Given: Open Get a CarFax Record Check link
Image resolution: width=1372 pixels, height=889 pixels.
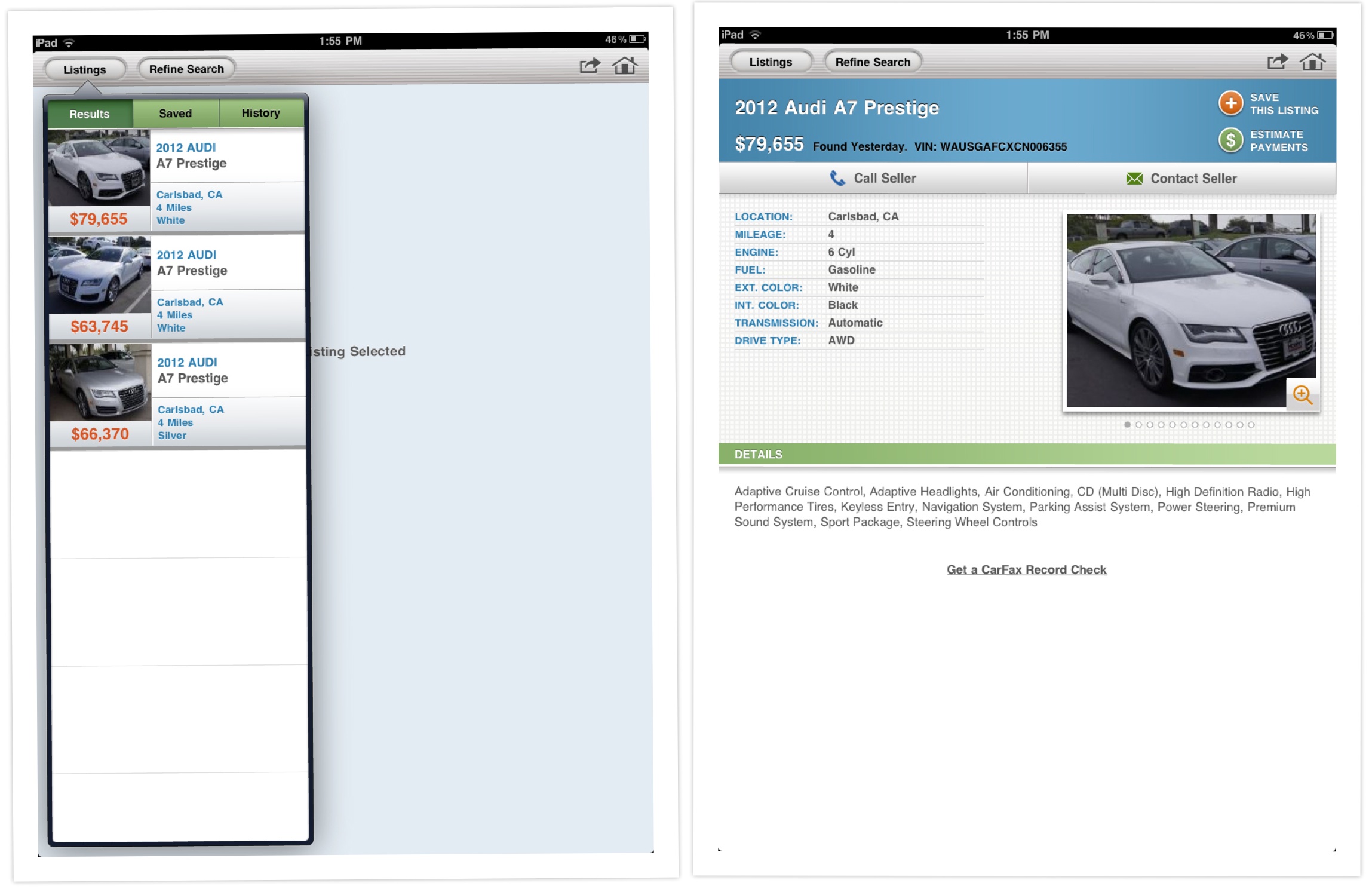Looking at the screenshot, I should click(x=1026, y=569).
